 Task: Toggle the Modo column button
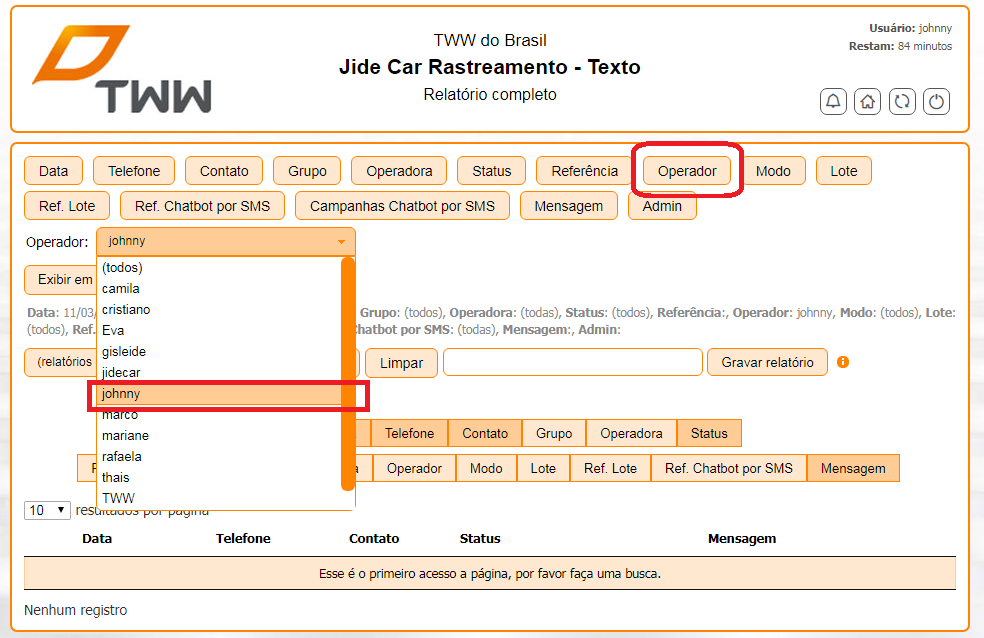pos(486,469)
